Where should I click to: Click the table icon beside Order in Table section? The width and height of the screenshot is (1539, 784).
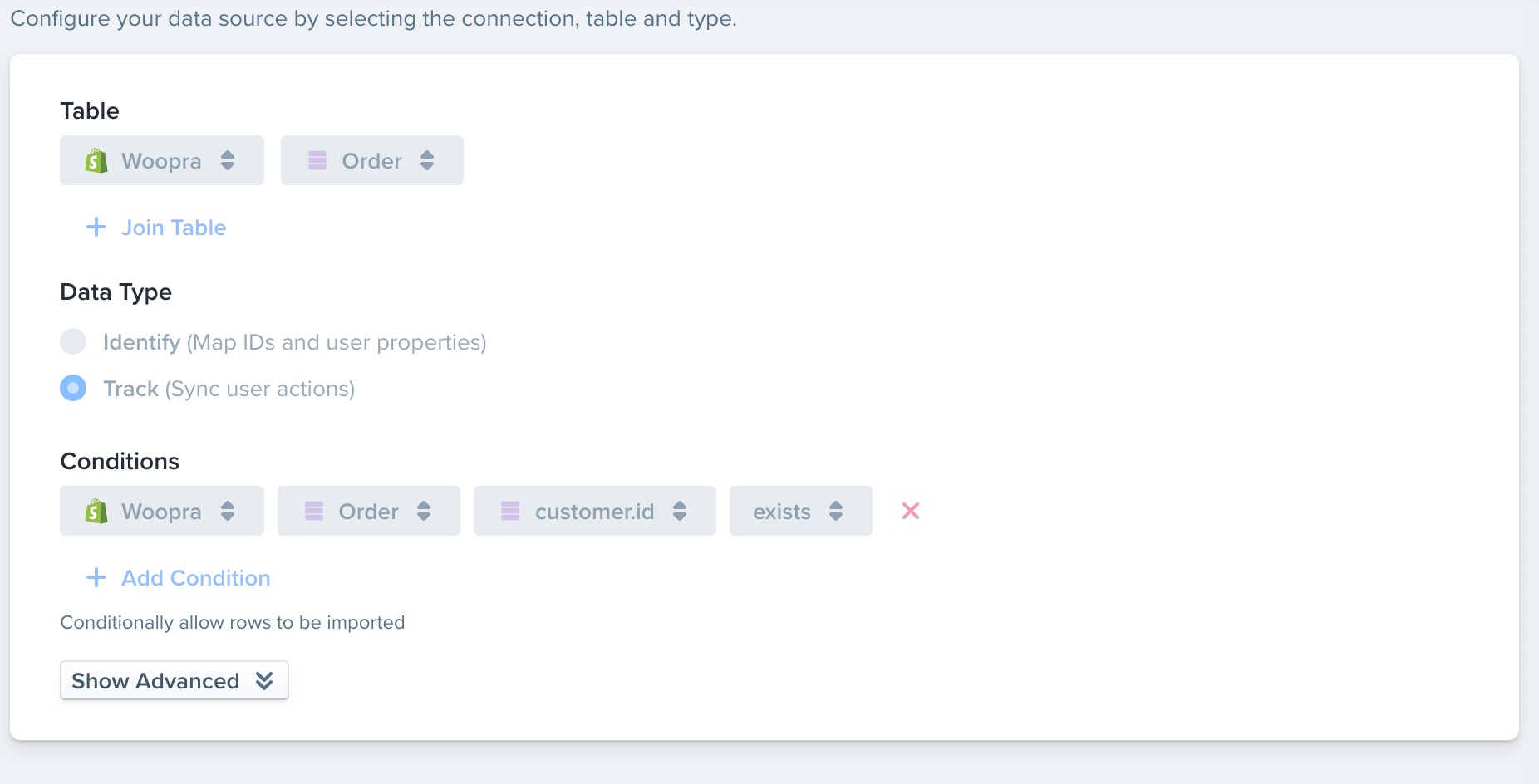pyautogui.click(x=317, y=160)
